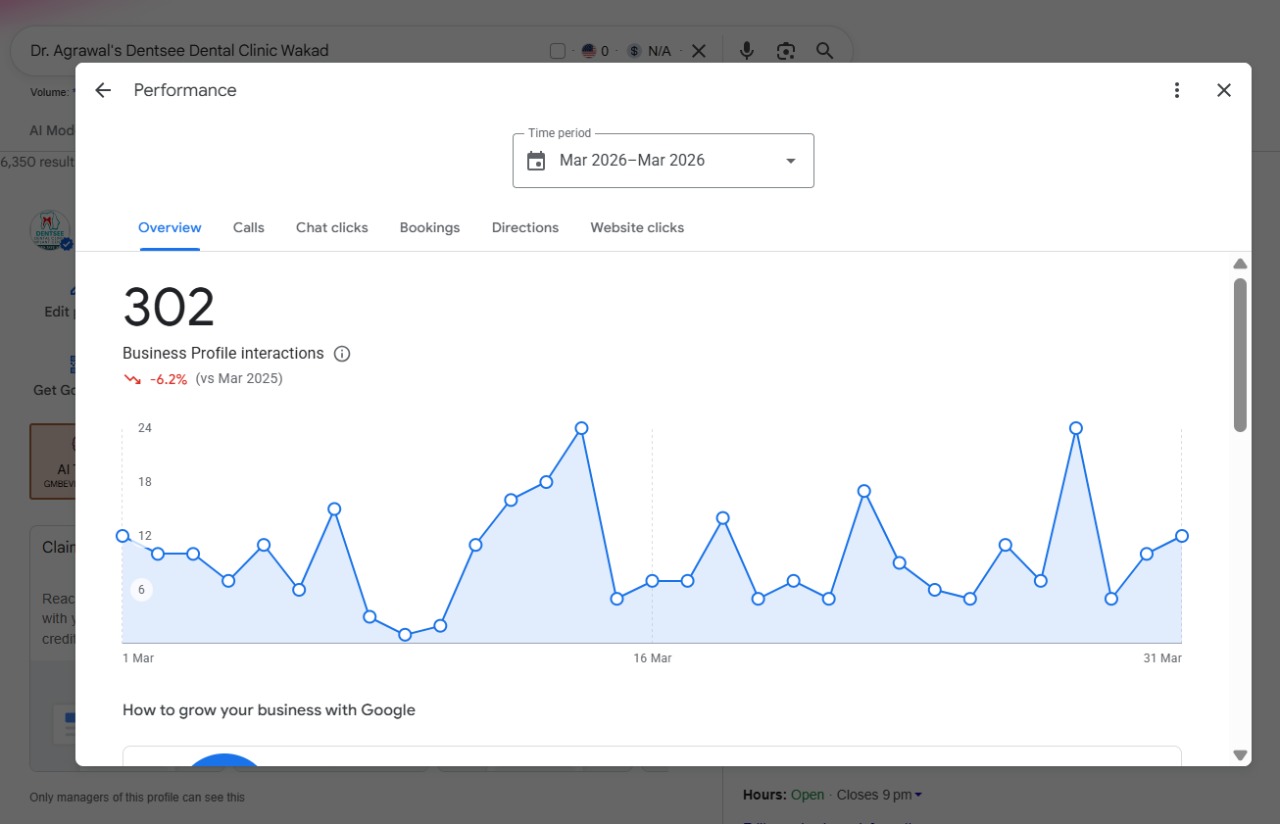The height and width of the screenshot is (824, 1280).
Task: Click the magnifier search icon
Action: coord(825,51)
